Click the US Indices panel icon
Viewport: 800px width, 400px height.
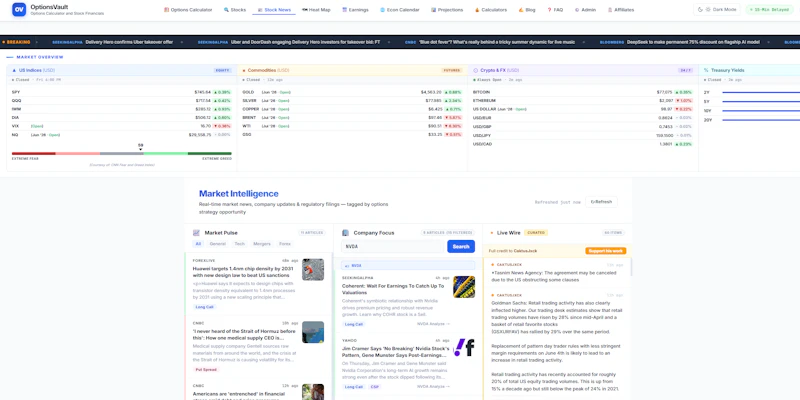point(14,70)
